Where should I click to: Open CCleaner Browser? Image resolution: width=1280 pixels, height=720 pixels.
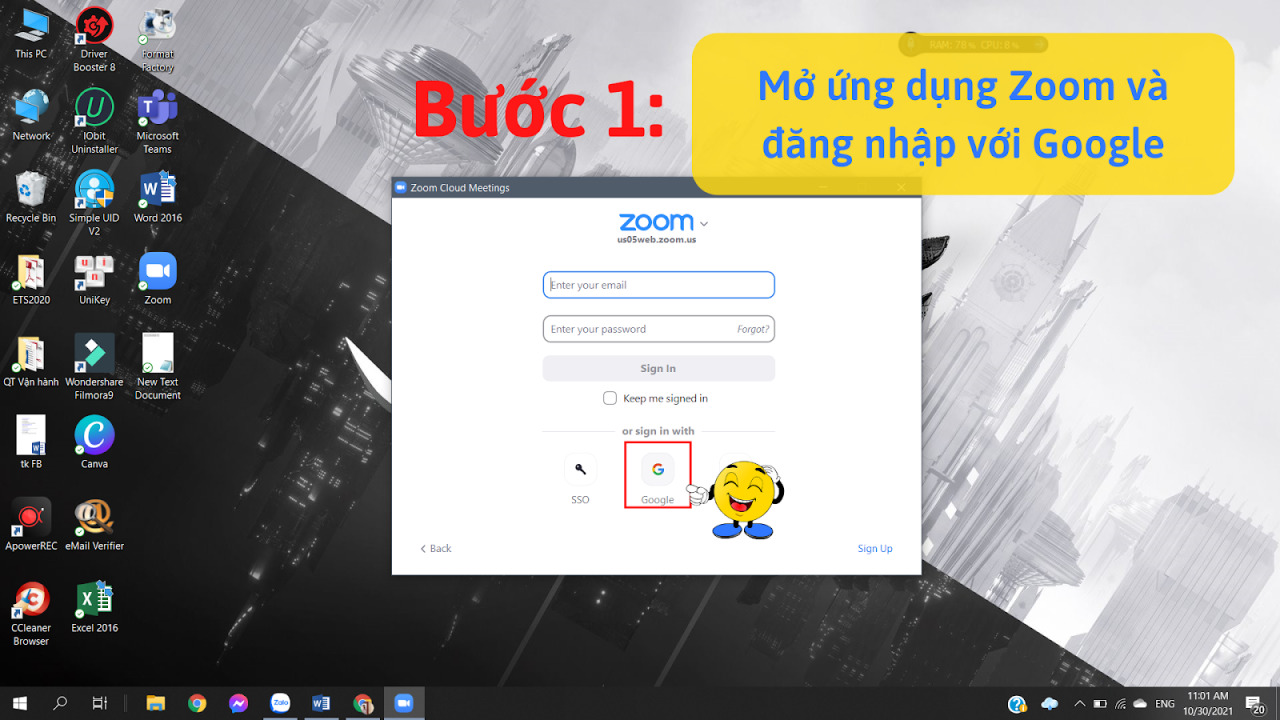click(x=30, y=598)
